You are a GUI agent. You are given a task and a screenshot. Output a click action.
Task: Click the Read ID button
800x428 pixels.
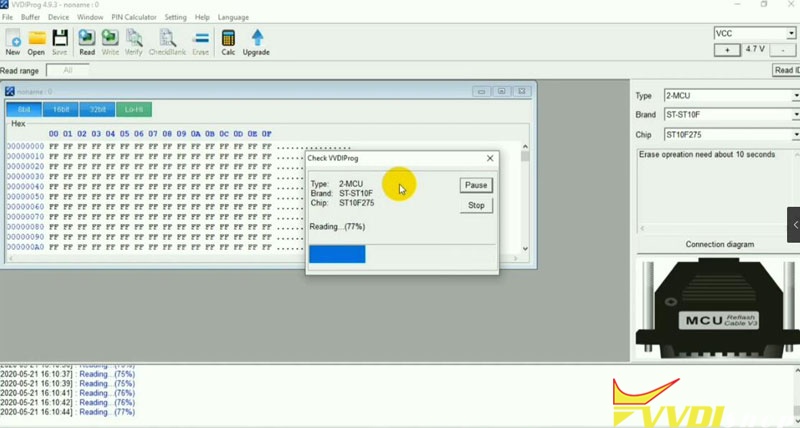click(786, 70)
